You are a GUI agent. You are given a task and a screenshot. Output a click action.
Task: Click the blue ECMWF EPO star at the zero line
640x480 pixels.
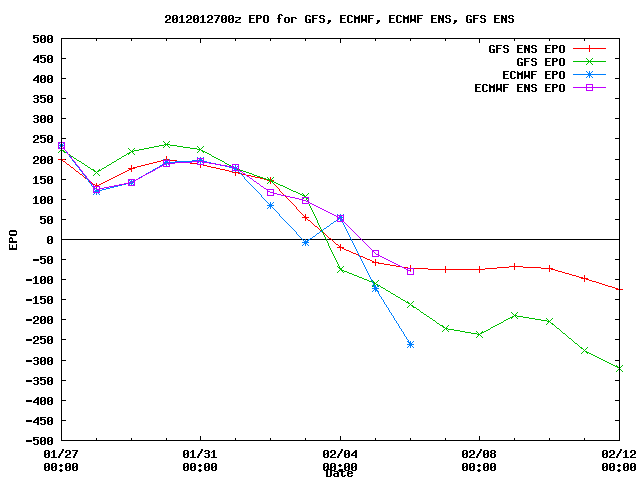pos(305,243)
